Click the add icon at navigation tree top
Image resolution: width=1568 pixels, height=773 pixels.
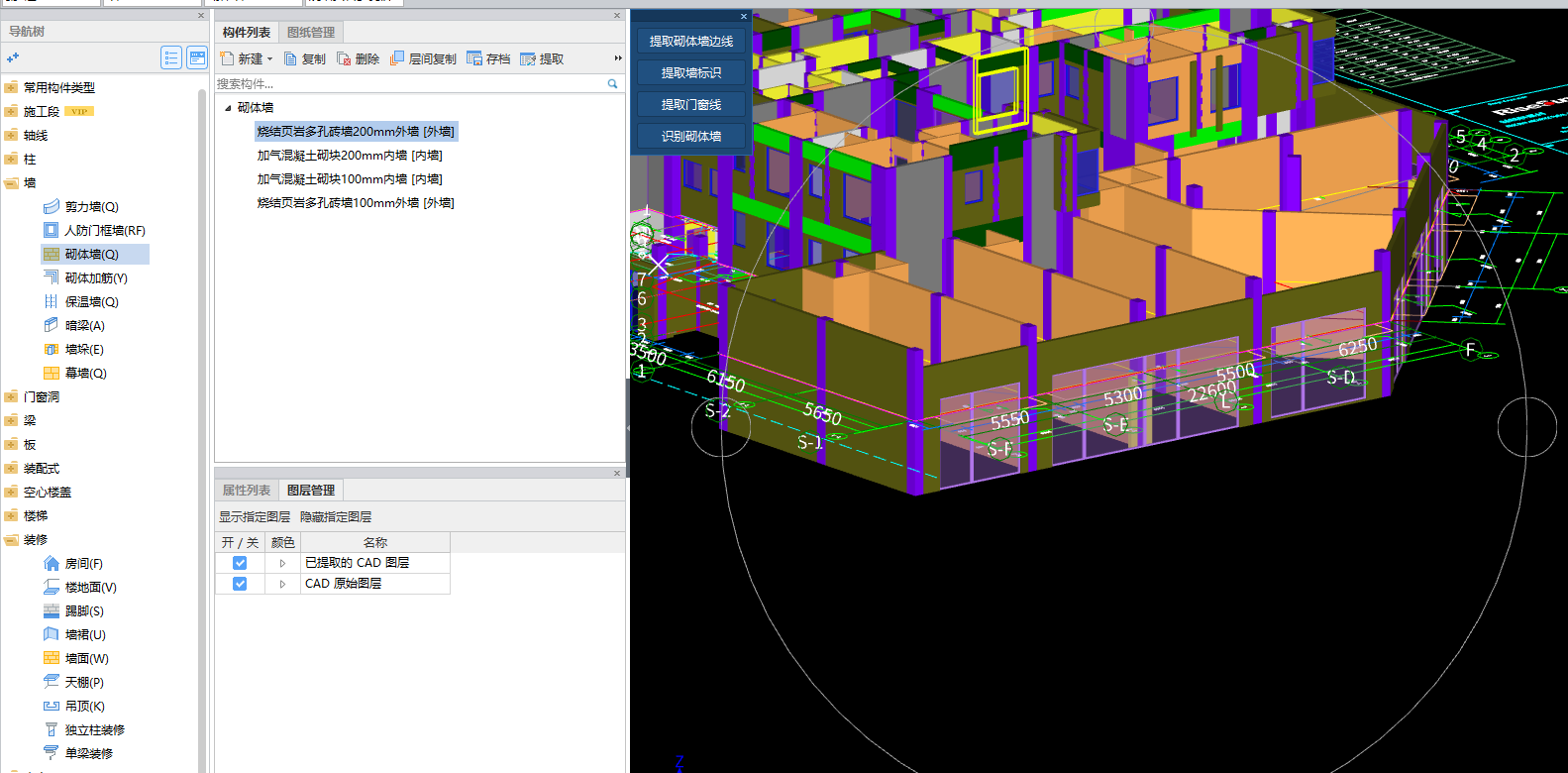click(13, 58)
